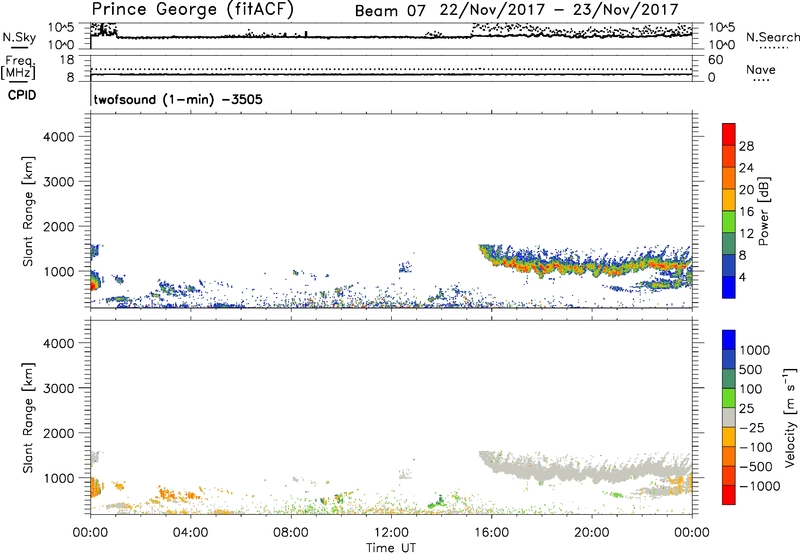Click the '20:00' time axis tick label
800x554 pixels.
pos(592,533)
